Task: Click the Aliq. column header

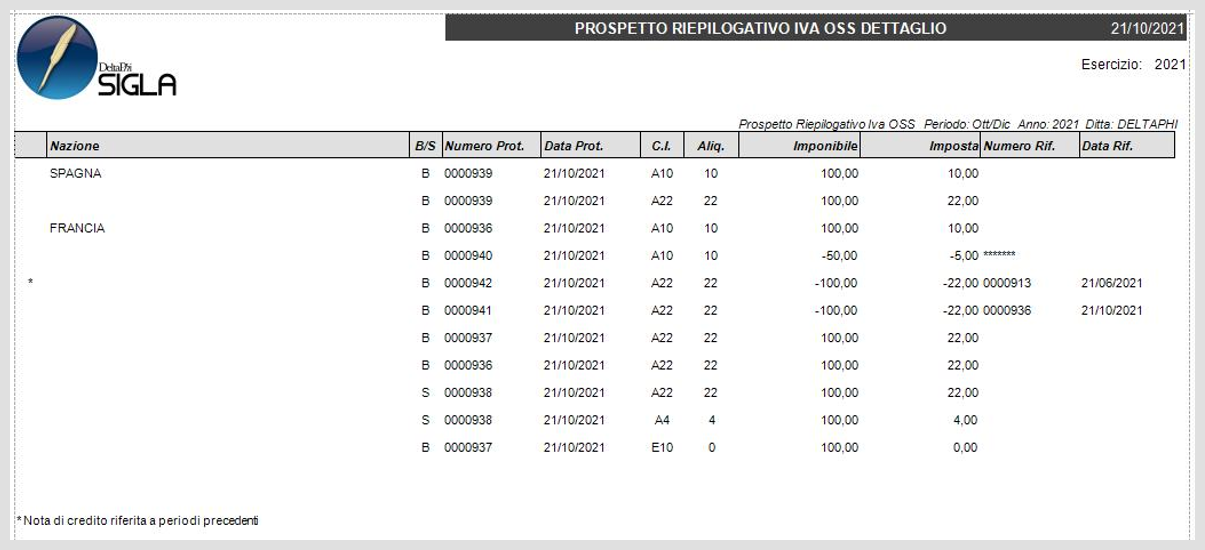Action: pos(711,146)
